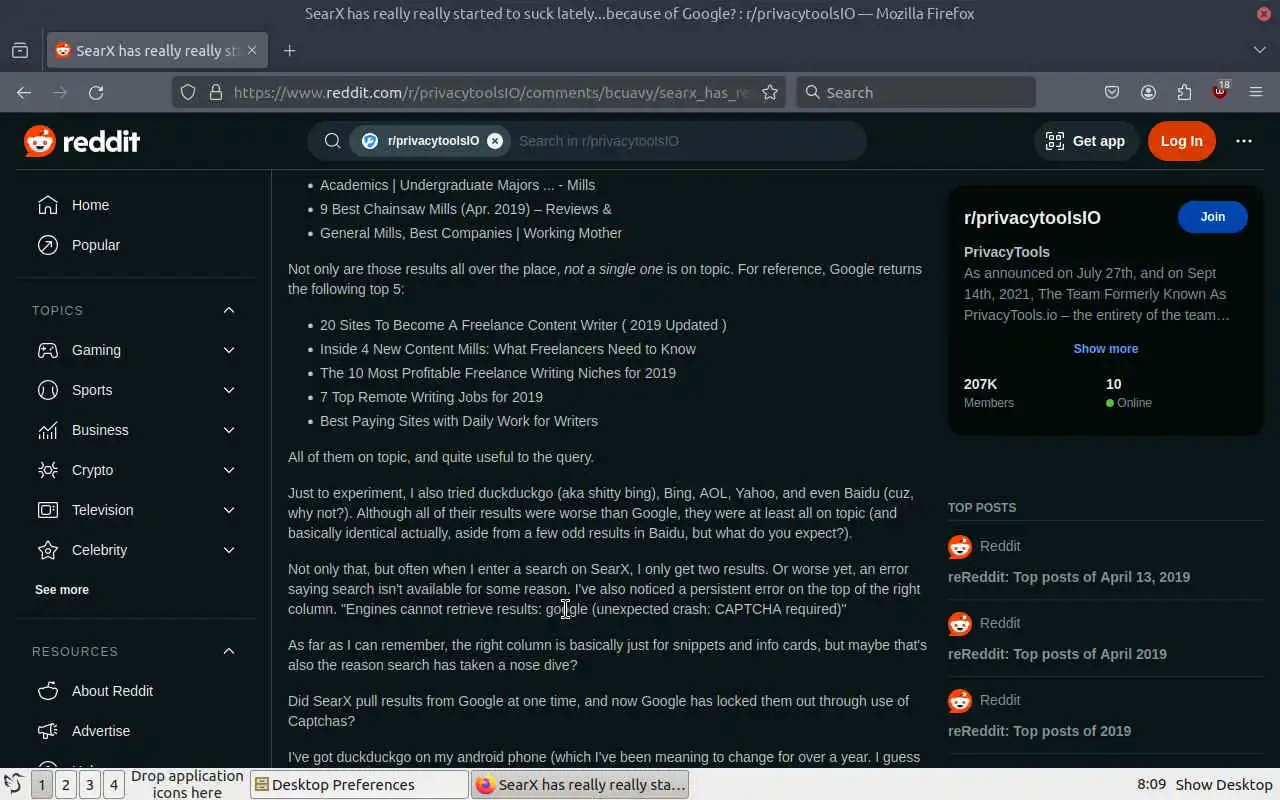Screen dimensions: 1280x800
Task: Open the Firefox account icon
Action: [1148, 92]
